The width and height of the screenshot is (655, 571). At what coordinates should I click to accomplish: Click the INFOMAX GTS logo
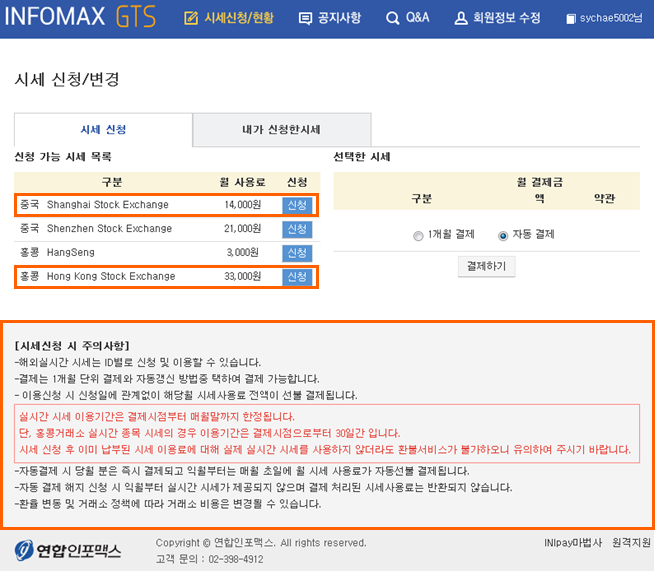(80, 17)
